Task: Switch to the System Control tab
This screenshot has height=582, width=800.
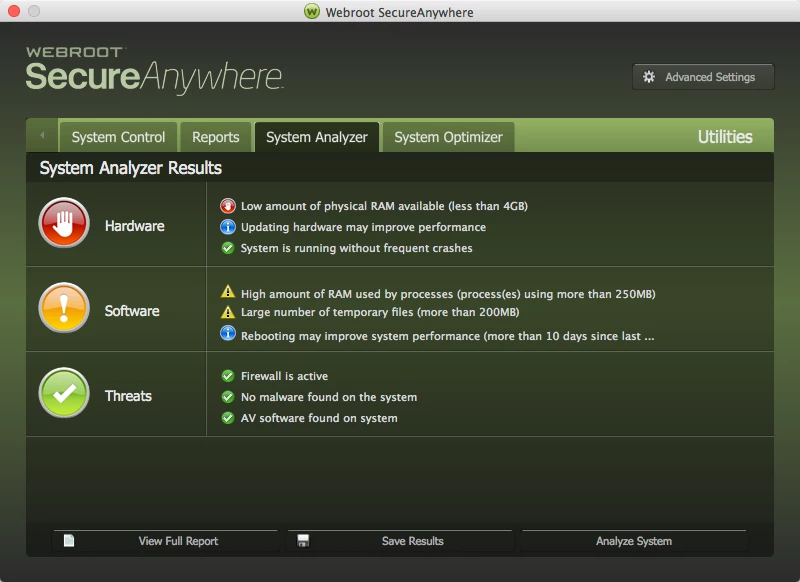Action: pyautogui.click(x=118, y=137)
